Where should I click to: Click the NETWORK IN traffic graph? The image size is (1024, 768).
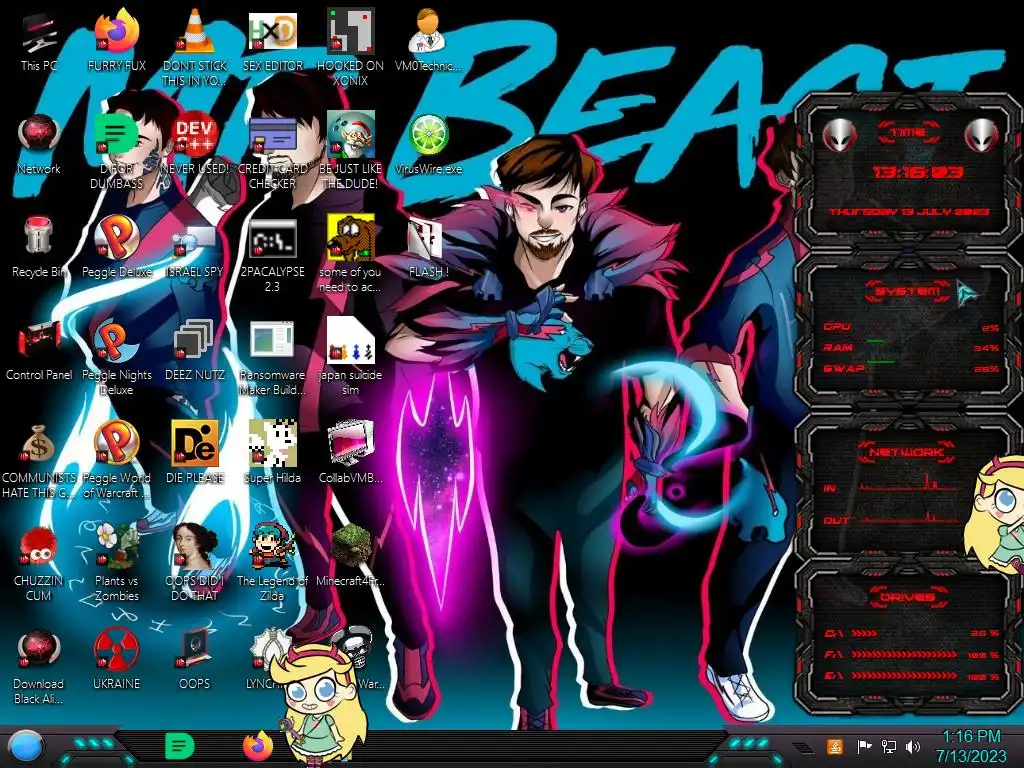(910, 484)
